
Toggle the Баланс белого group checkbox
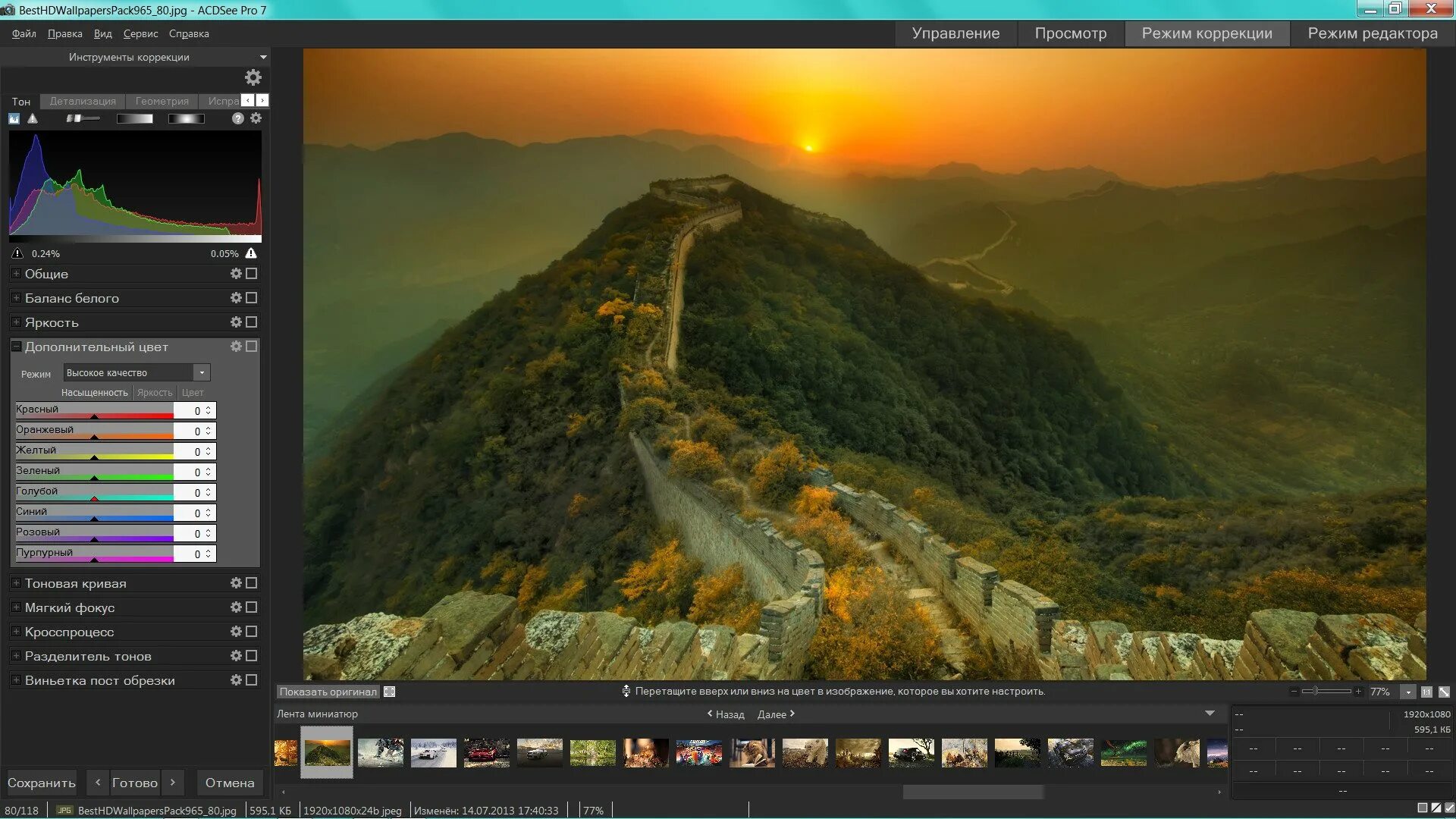[x=252, y=298]
